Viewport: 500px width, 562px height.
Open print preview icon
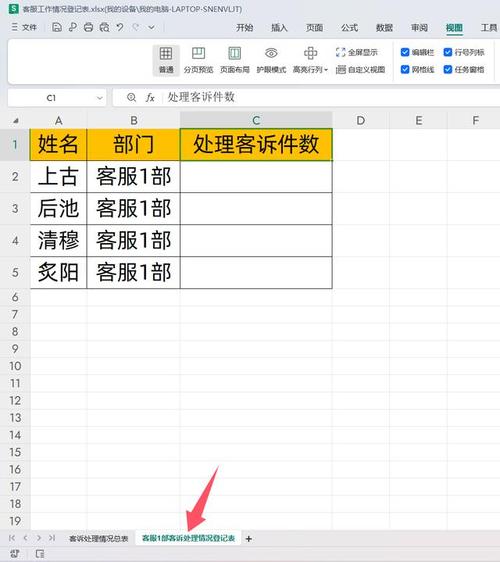[x=104, y=27]
